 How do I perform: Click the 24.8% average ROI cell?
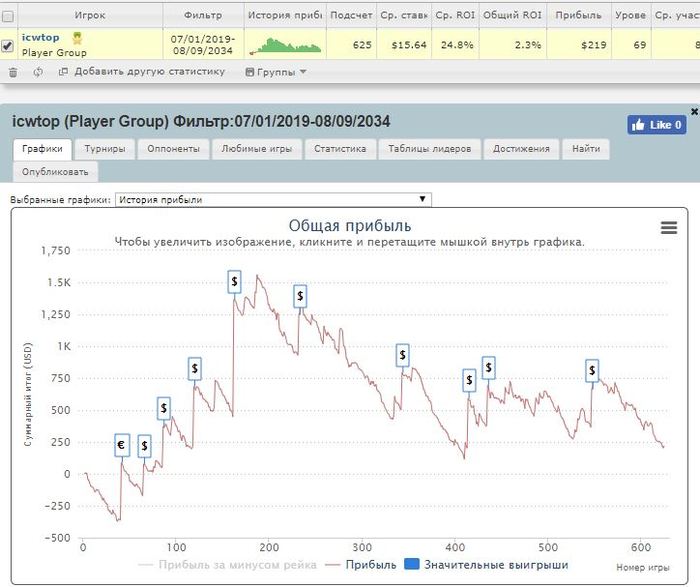click(457, 45)
